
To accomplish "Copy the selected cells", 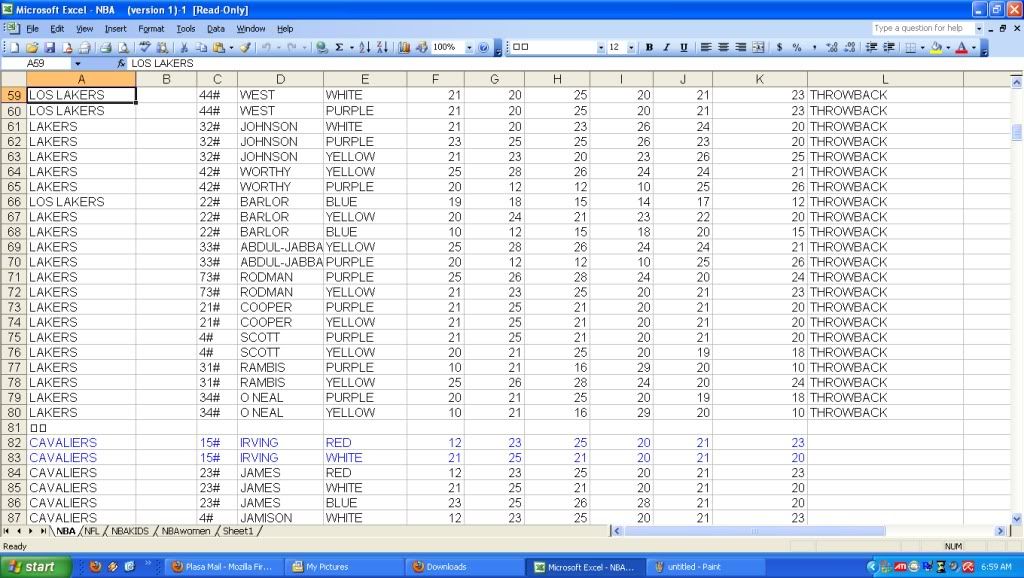I will coord(202,47).
